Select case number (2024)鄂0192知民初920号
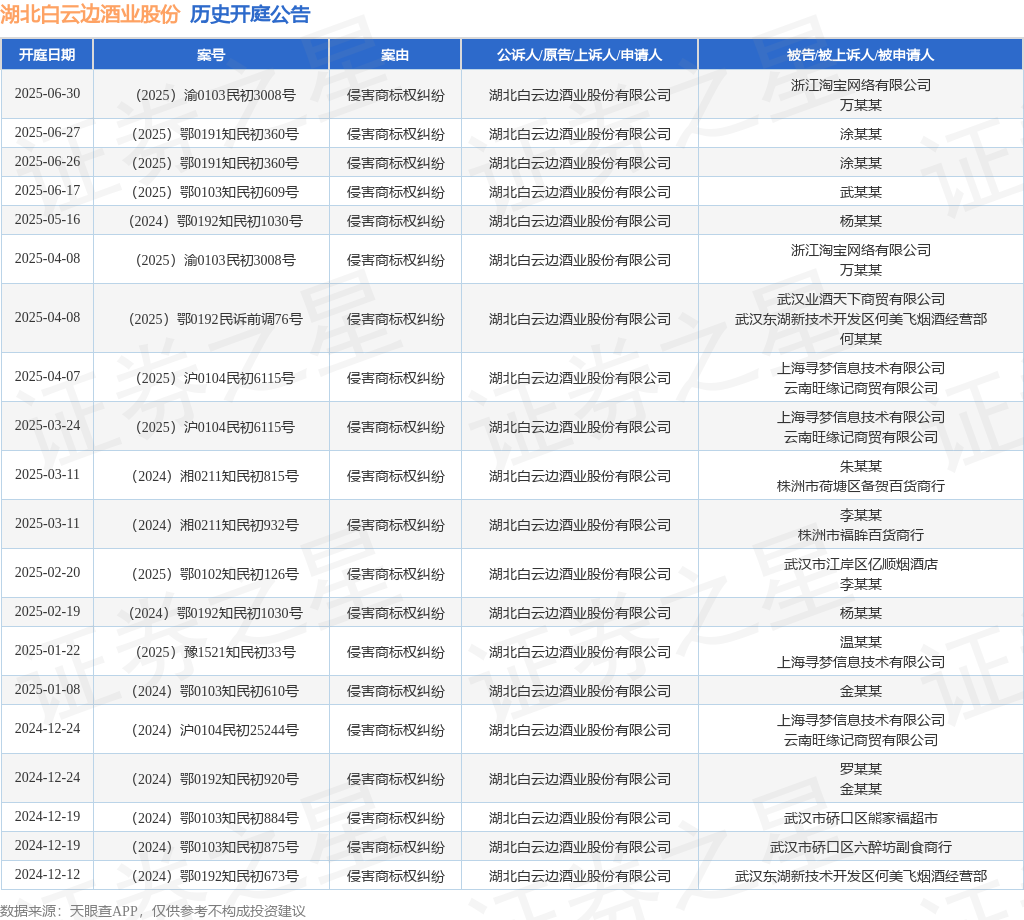This screenshot has height=920, width=1024. (x=216, y=779)
